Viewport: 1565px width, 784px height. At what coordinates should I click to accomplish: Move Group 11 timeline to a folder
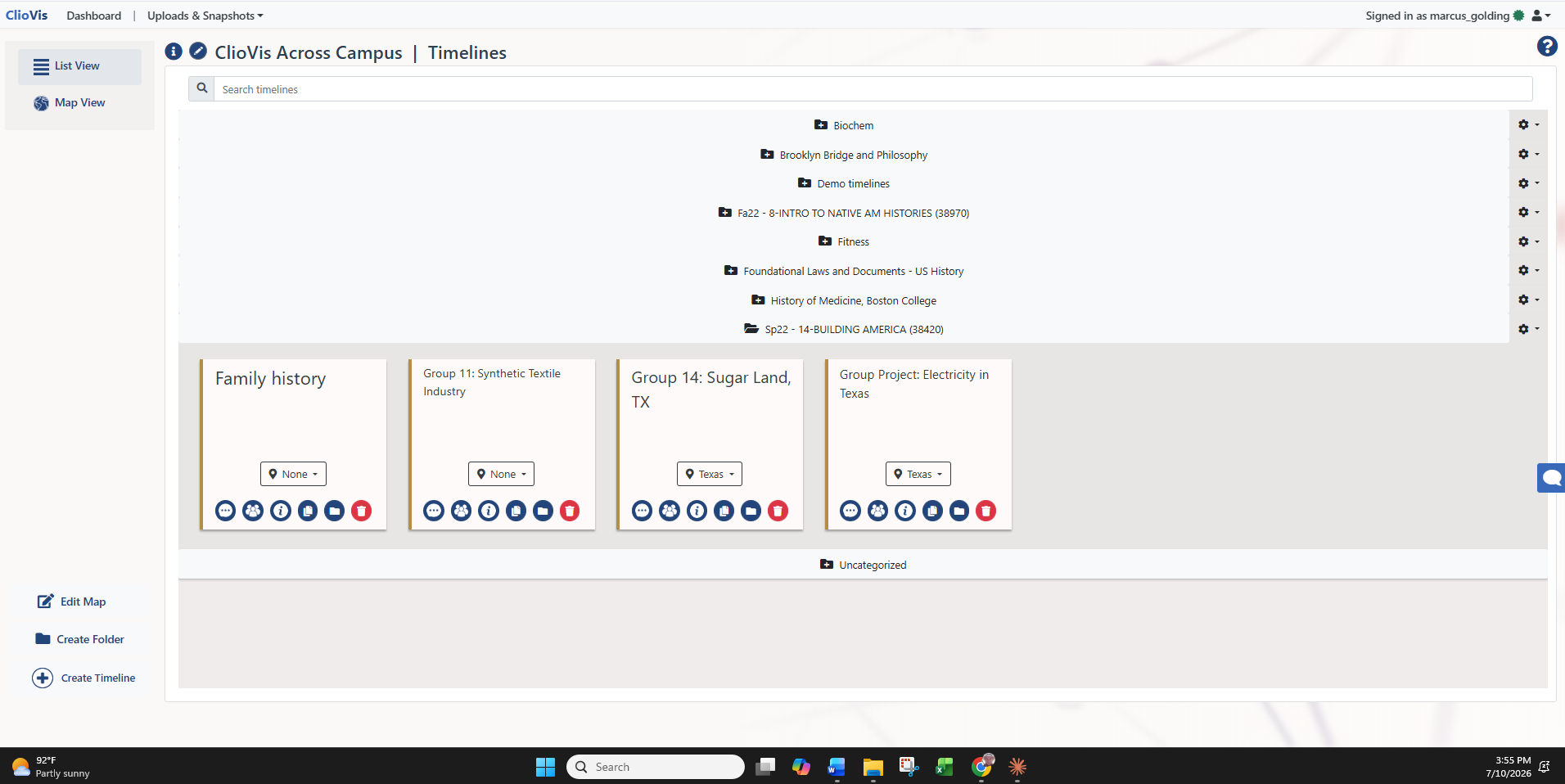coord(543,511)
